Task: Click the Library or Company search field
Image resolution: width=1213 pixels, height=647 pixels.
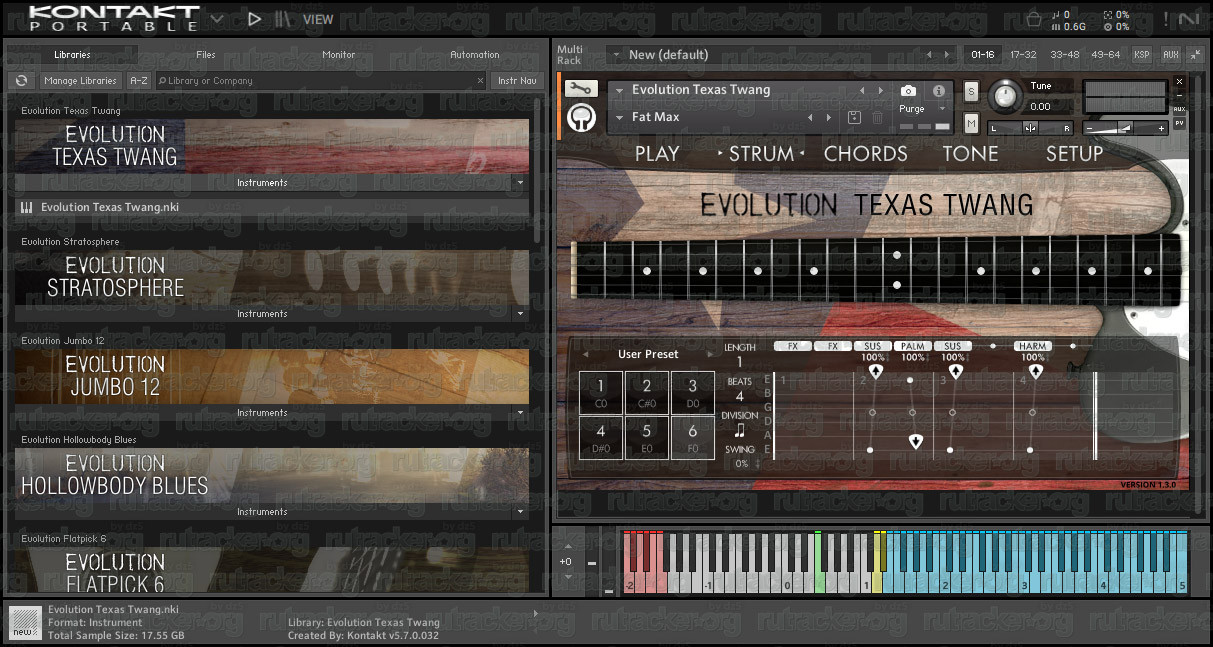Action: click(x=320, y=81)
